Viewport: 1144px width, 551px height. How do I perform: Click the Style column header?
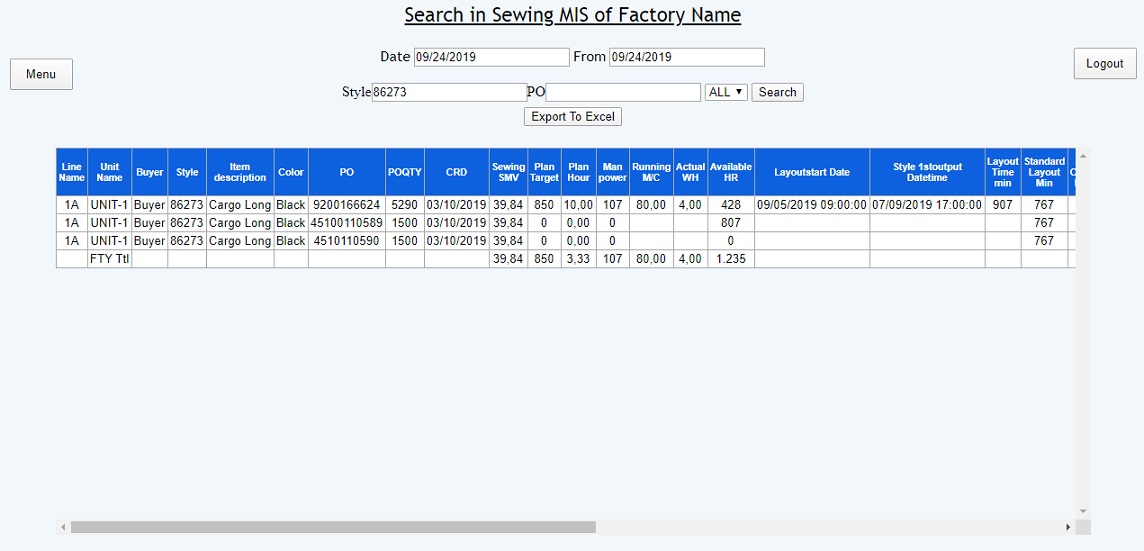(187, 172)
